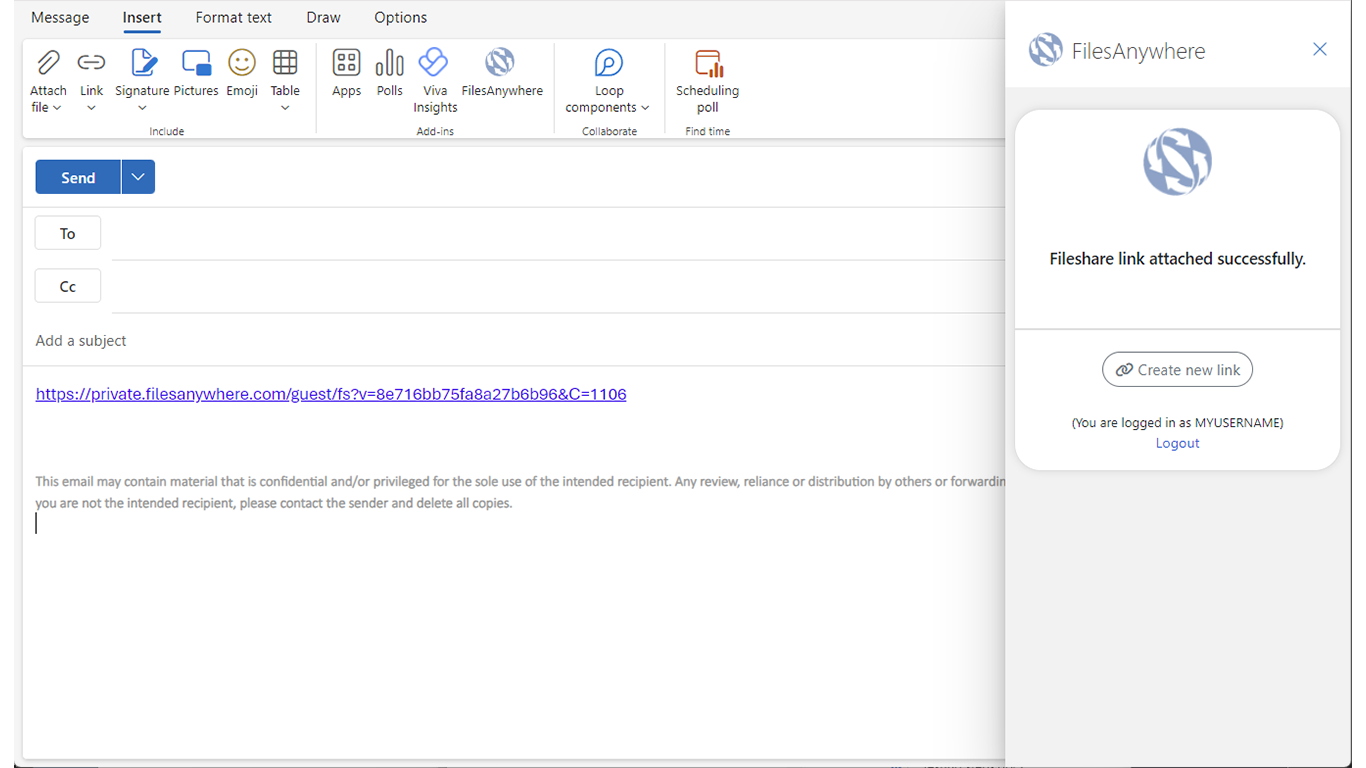
Task: Click Create new link button
Action: point(1177,369)
